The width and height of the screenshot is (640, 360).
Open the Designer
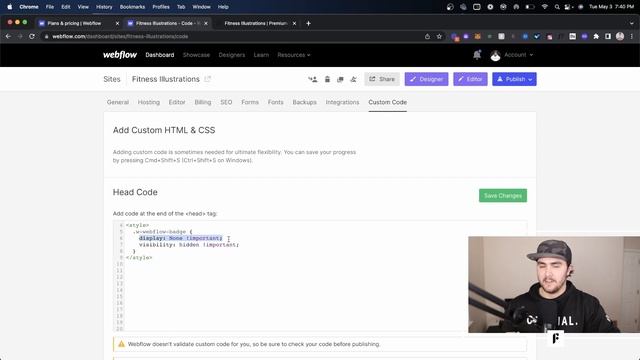tap(427, 79)
